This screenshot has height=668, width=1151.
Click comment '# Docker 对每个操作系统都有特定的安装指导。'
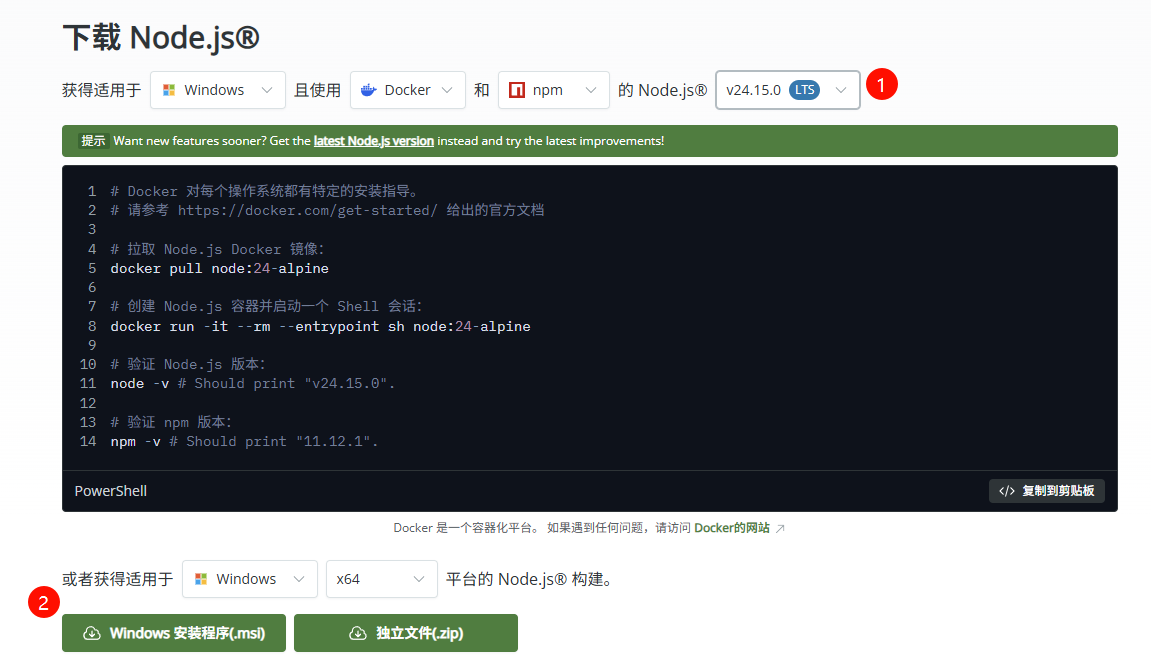pos(266,192)
